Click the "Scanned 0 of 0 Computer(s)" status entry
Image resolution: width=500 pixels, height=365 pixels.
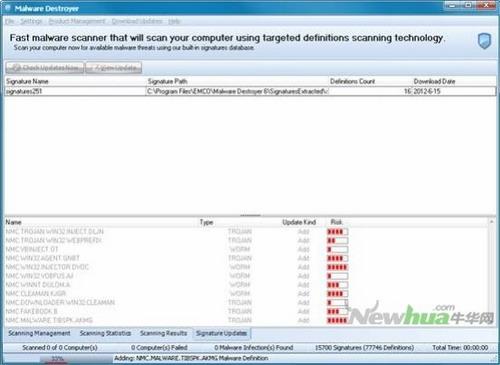pyautogui.click(x=60, y=347)
